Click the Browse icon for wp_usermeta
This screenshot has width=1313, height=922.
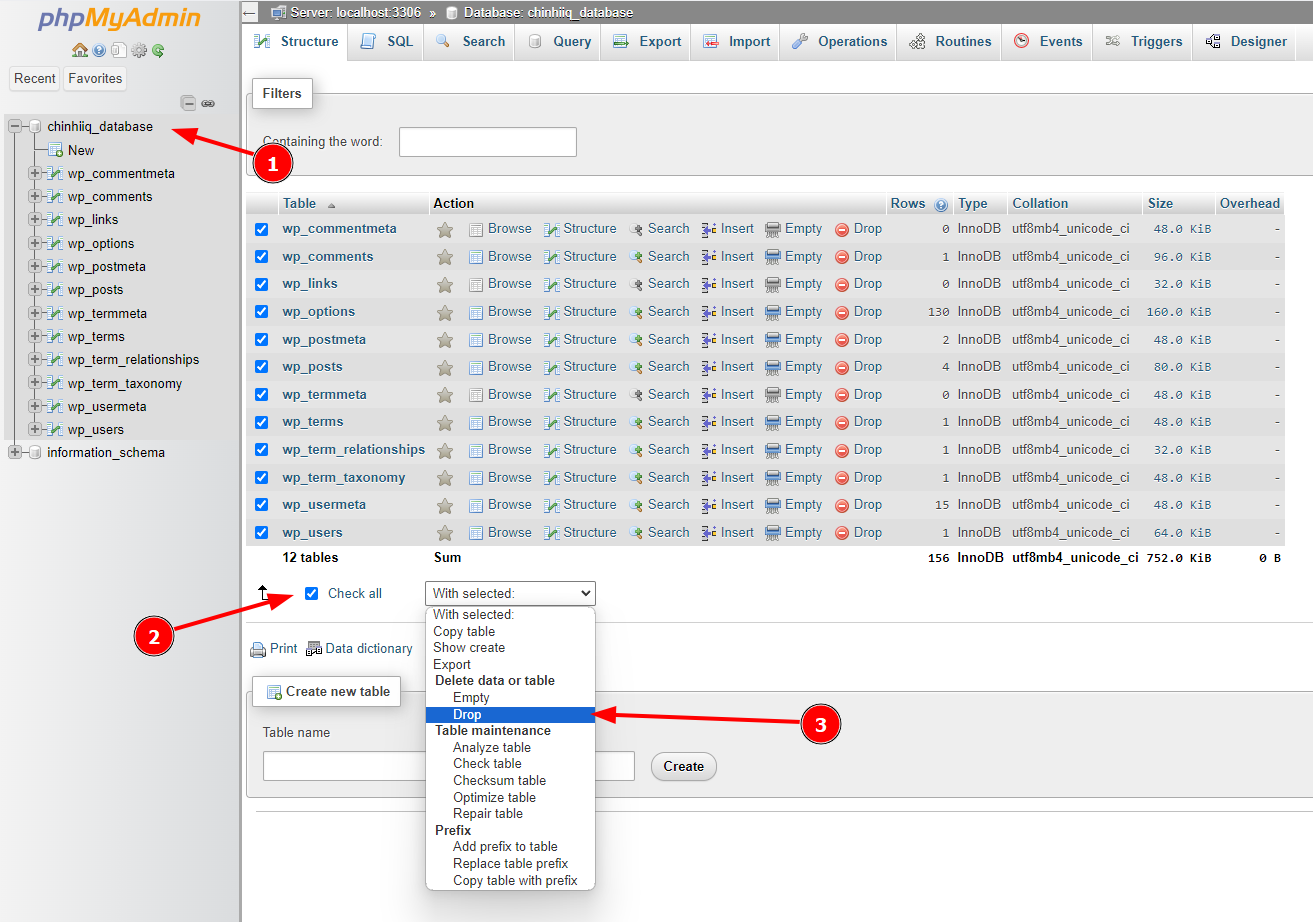(476, 505)
